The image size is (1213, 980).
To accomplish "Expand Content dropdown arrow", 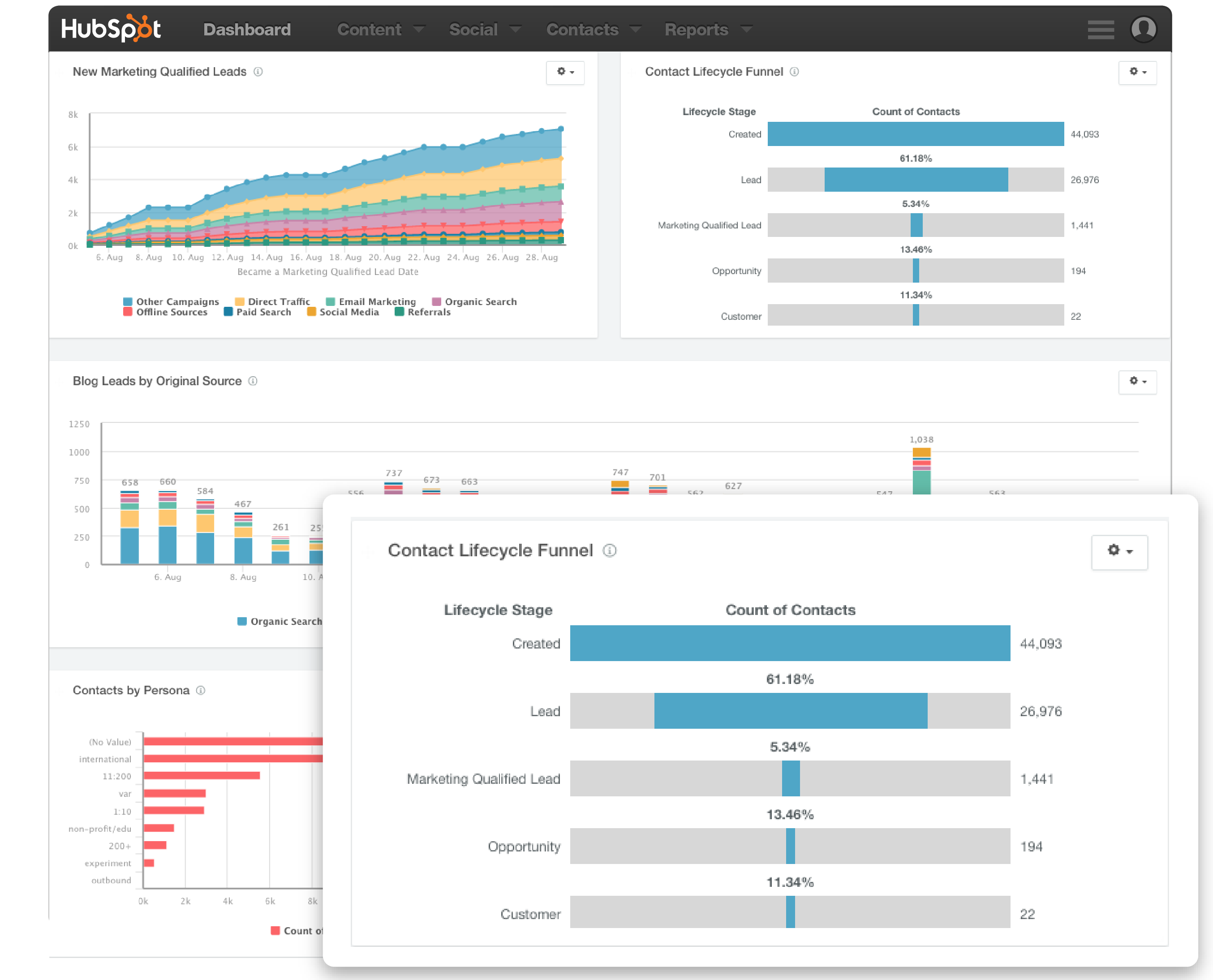I will click(x=419, y=29).
